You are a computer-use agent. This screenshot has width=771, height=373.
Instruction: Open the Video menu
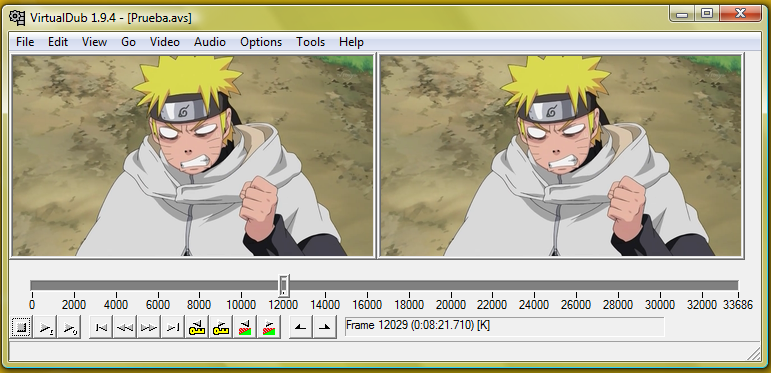click(x=165, y=42)
